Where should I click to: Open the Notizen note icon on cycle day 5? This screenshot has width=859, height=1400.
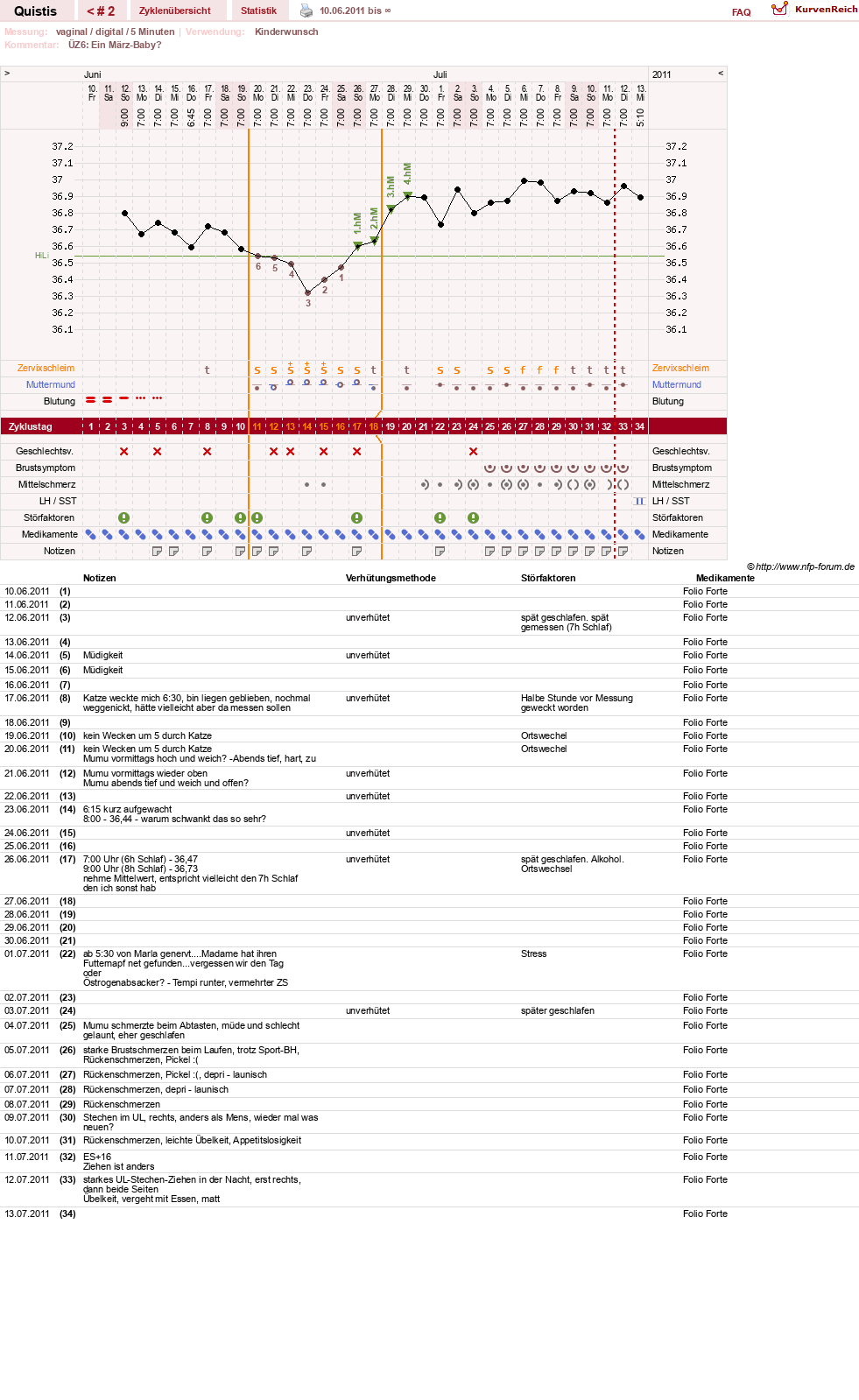pyautogui.click(x=158, y=552)
